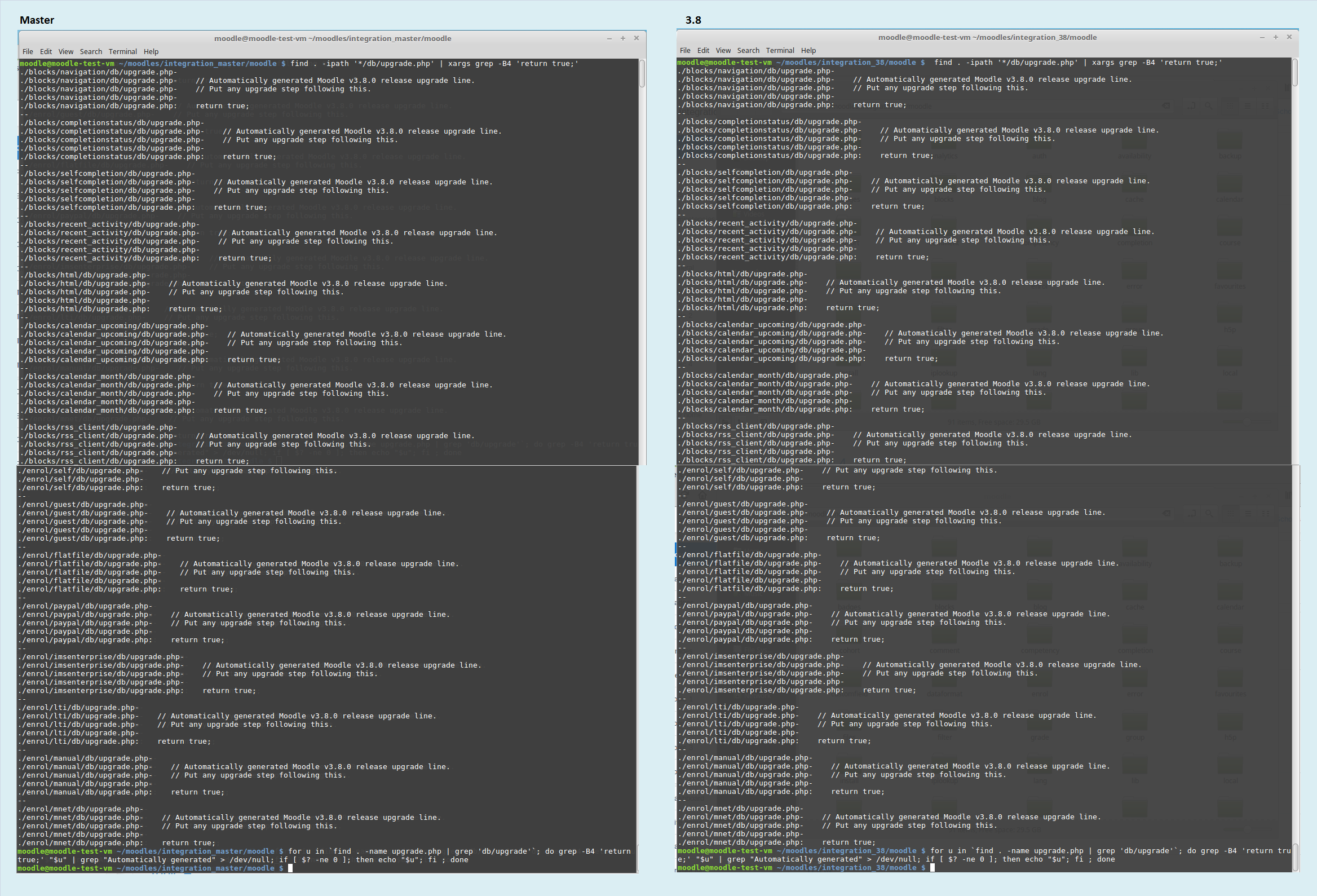Screen dimensions: 1317x896
Task: Click enrol/paypal 'return true;' line in 3.8 terminal
Action: (781, 639)
